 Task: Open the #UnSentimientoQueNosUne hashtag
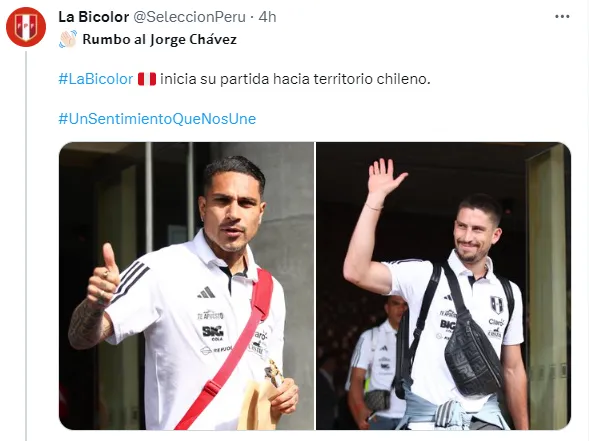pyautogui.click(x=157, y=119)
